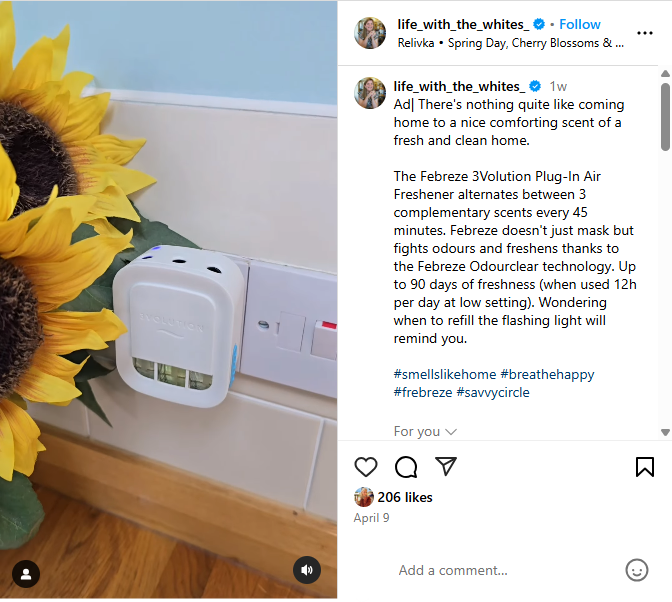Save post with the bookmark icon

click(x=645, y=467)
